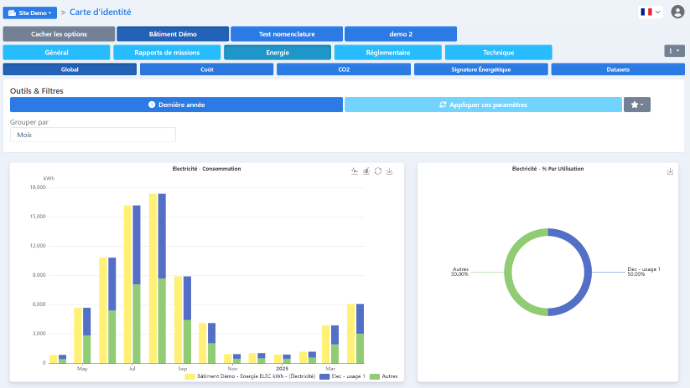Select the Coût energy sub-tab

tap(207, 70)
